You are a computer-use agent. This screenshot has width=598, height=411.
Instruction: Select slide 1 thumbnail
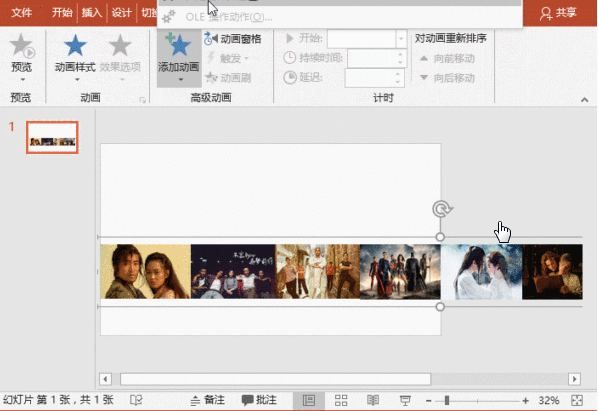pyautogui.click(x=52, y=138)
